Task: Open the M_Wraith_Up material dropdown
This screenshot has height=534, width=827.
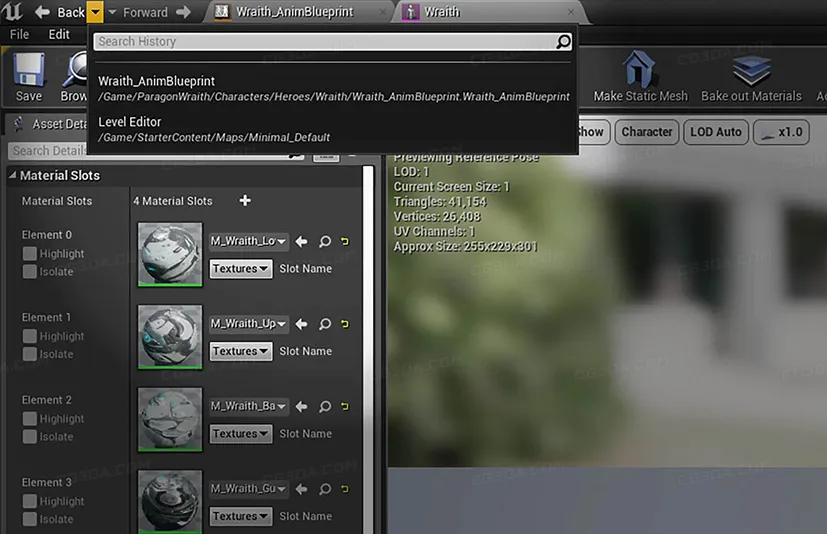Action: point(248,323)
